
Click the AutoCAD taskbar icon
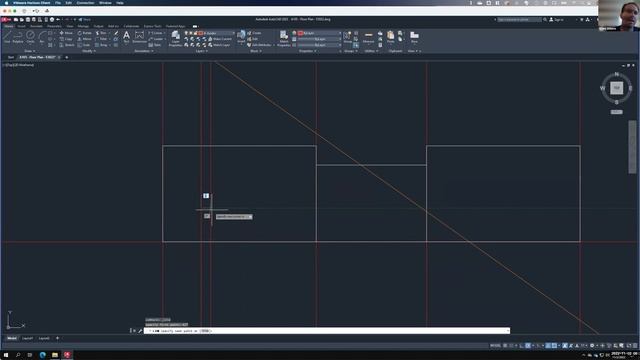coord(67,355)
